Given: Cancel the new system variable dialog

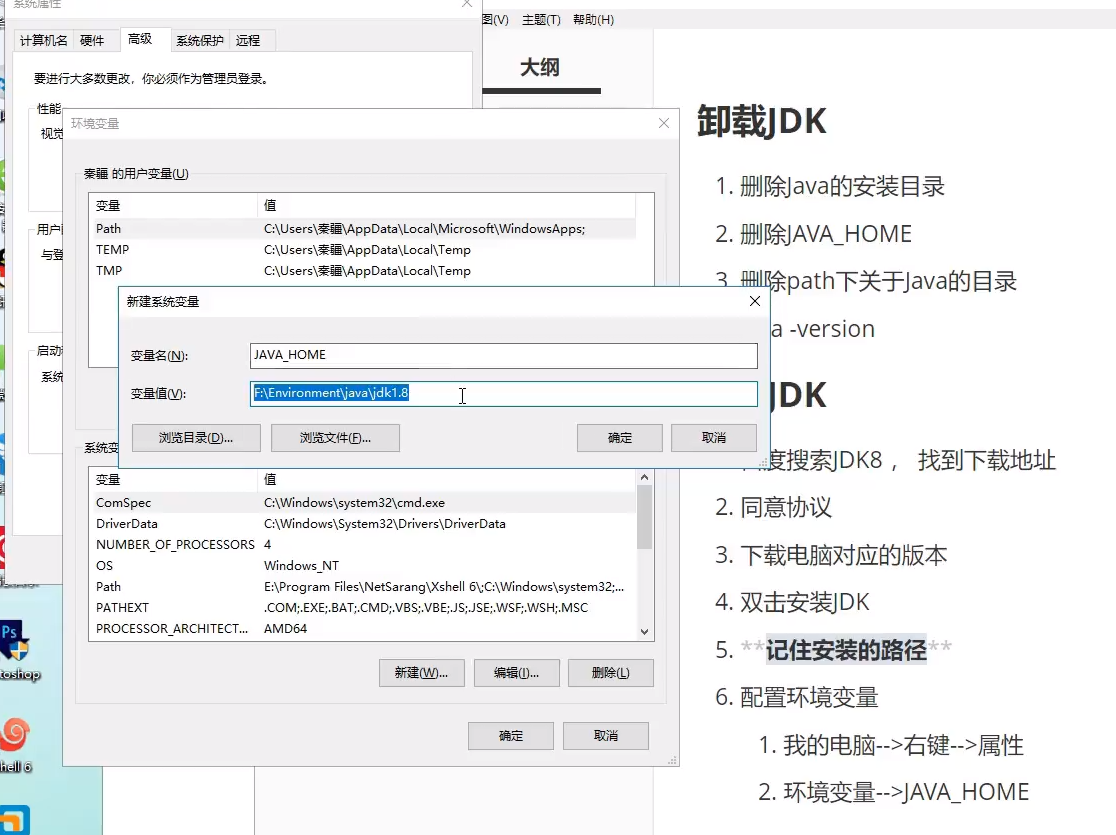Looking at the screenshot, I should pyautogui.click(x=714, y=438).
